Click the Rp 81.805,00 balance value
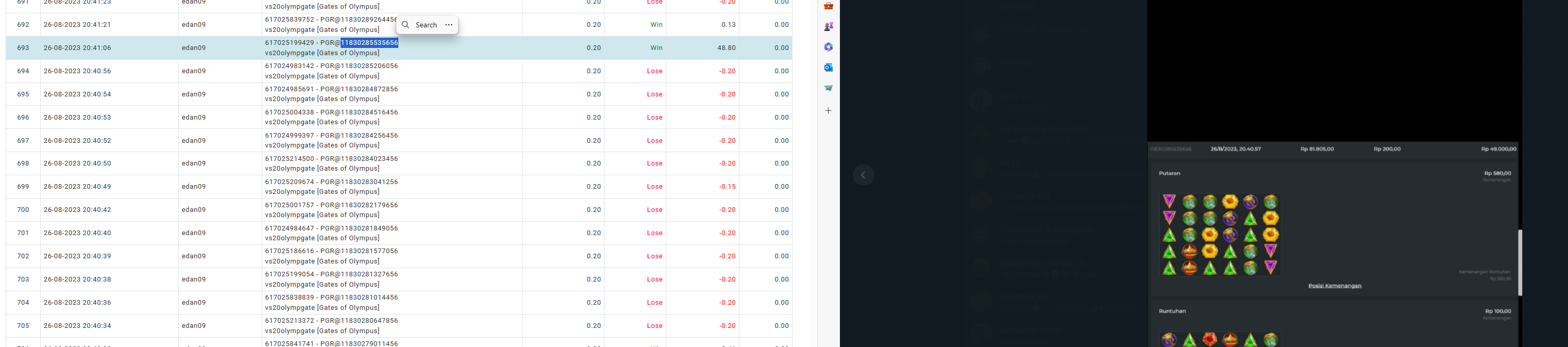Viewport: 1568px width, 347px height. tap(1317, 148)
